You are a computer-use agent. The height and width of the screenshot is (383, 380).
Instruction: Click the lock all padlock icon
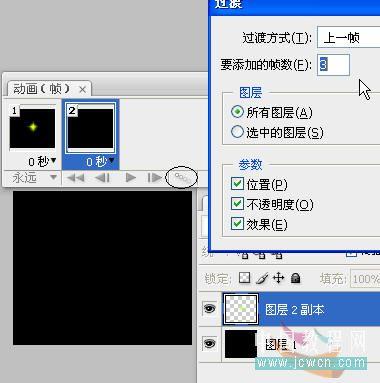tap(295, 278)
